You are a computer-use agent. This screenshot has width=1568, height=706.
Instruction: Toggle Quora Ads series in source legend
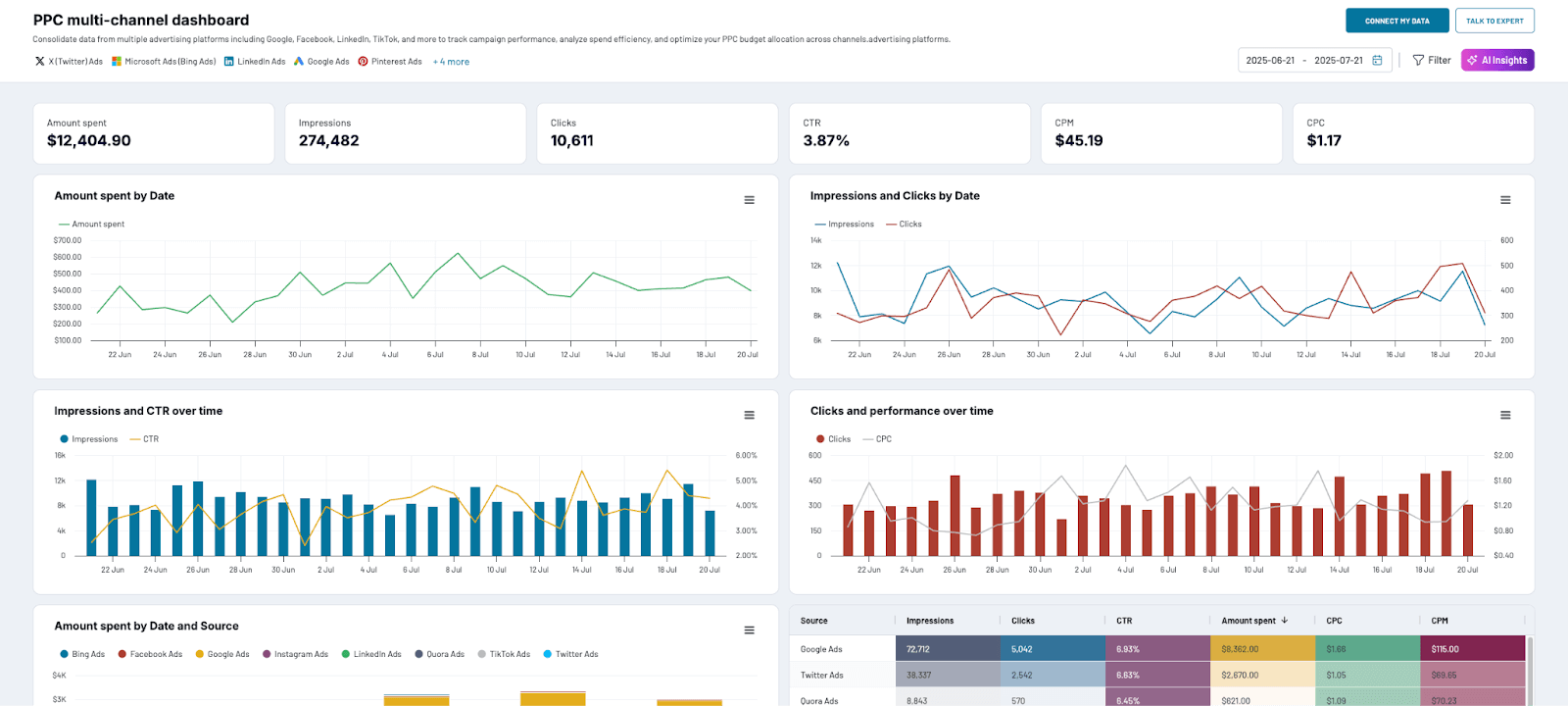pyautogui.click(x=439, y=654)
